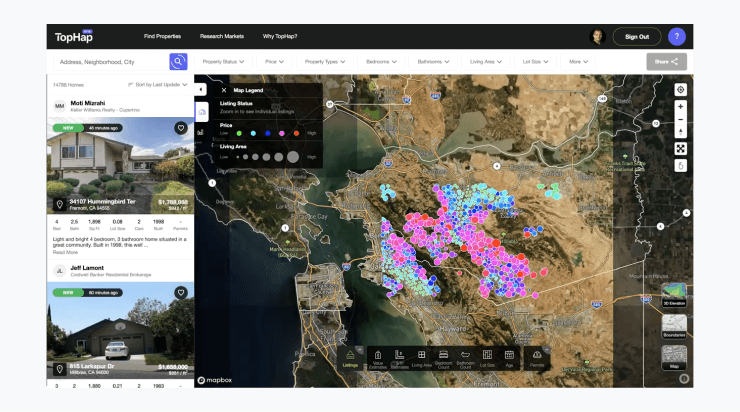The width and height of the screenshot is (740, 412).
Task: Open the Bathrooms filter dropdown
Action: pyautogui.click(x=433, y=61)
